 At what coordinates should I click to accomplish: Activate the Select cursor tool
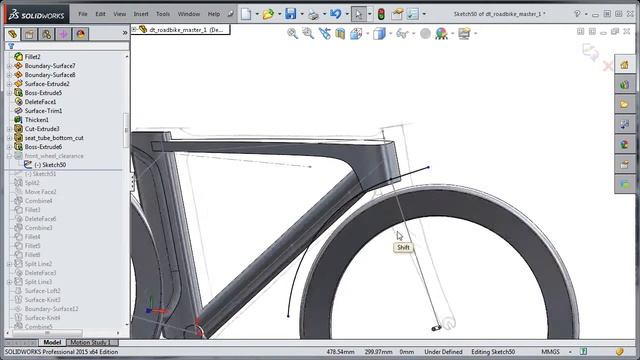click(x=358, y=14)
